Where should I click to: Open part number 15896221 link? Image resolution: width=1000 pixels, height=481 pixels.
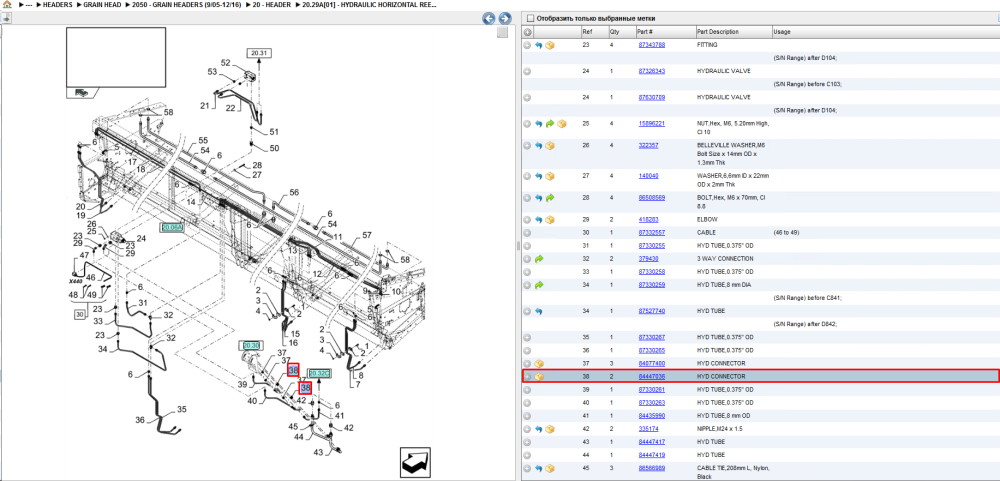(x=652, y=123)
